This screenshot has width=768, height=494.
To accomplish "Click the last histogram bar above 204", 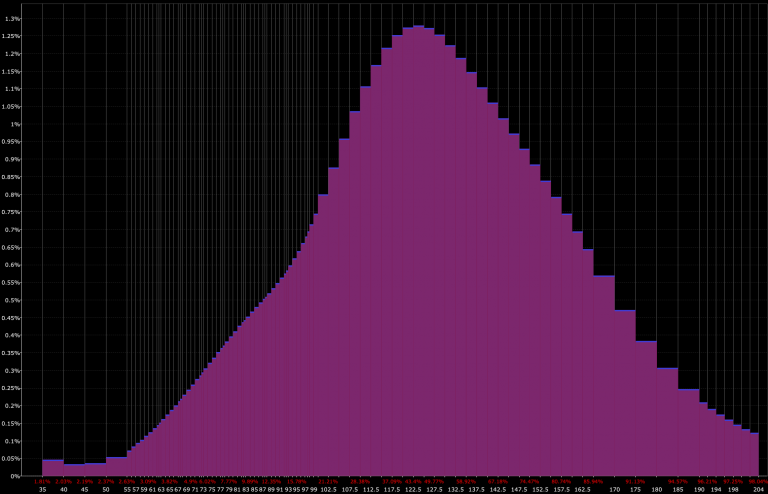I will point(755,454).
